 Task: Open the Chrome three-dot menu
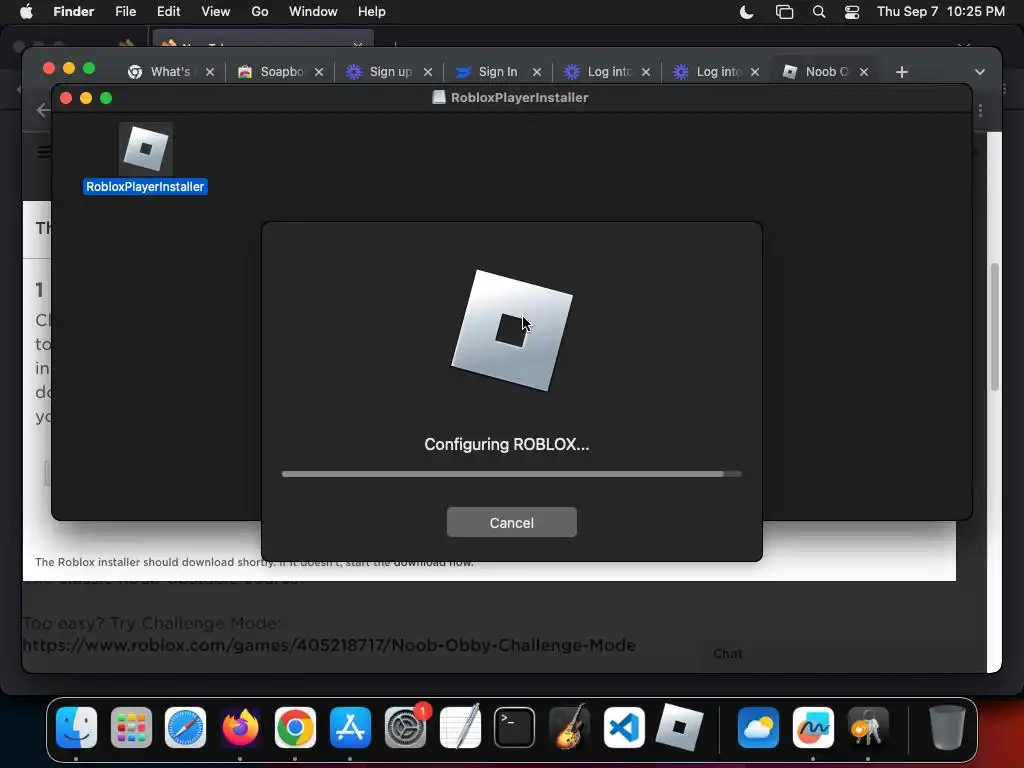click(980, 110)
